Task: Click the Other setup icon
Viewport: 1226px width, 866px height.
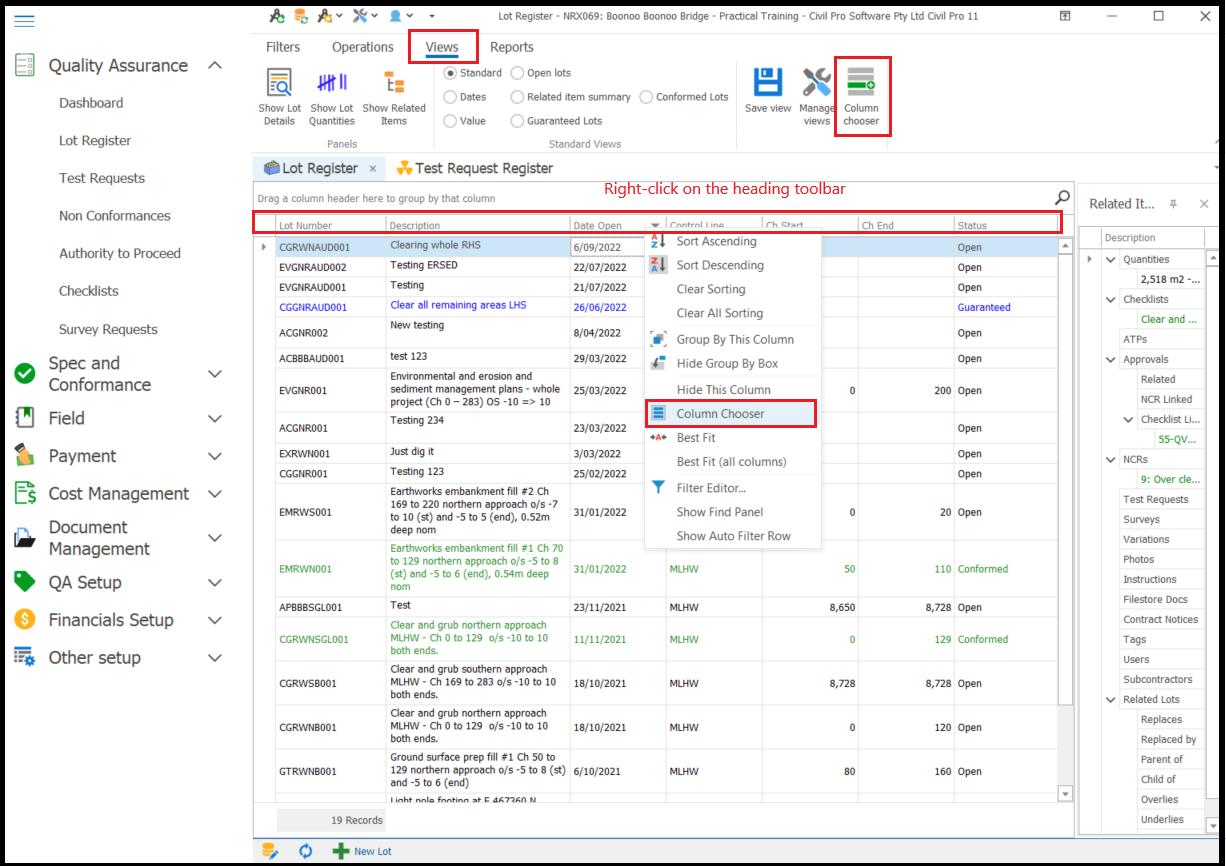Action: pyautogui.click(x=25, y=657)
